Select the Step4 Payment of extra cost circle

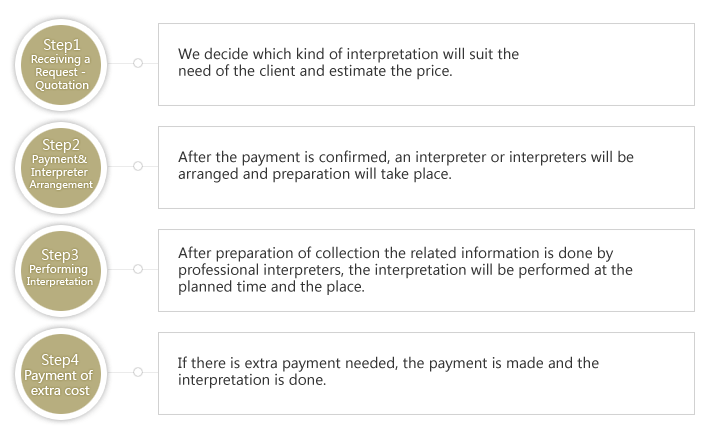61,374
